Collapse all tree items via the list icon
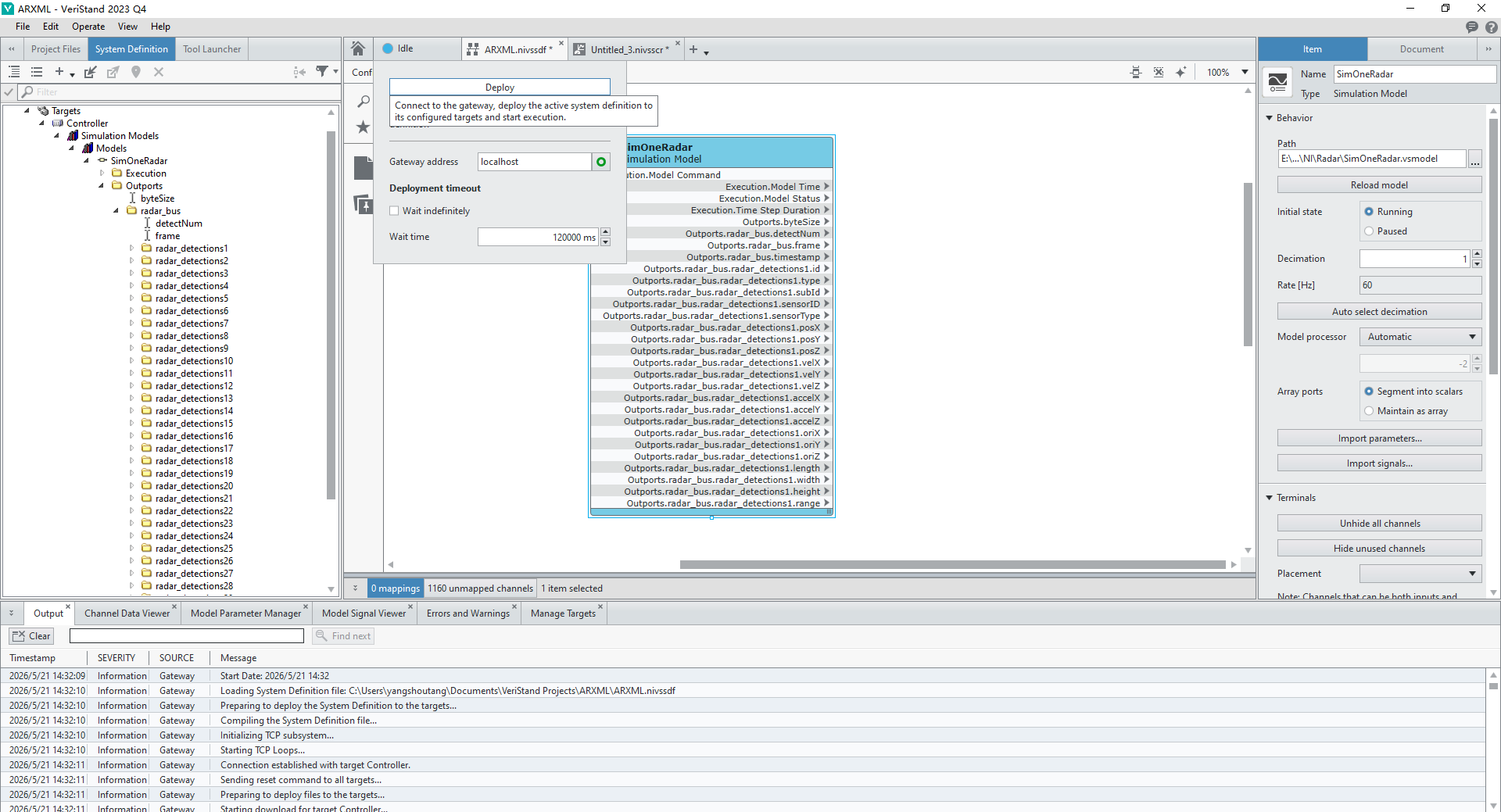This screenshot has height=812, width=1501. pyautogui.click(x=37, y=72)
